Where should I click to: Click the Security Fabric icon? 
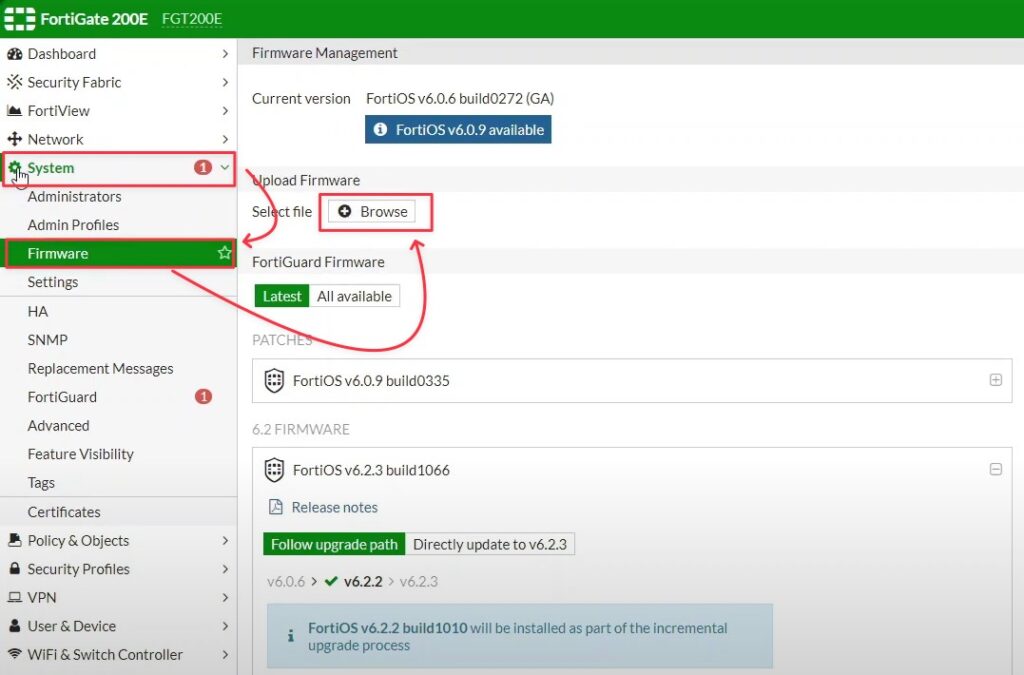pos(14,82)
